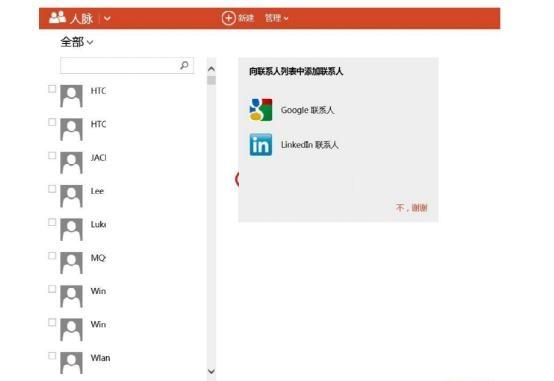
Task: Click the JACI contact avatar
Action: coord(71,163)
